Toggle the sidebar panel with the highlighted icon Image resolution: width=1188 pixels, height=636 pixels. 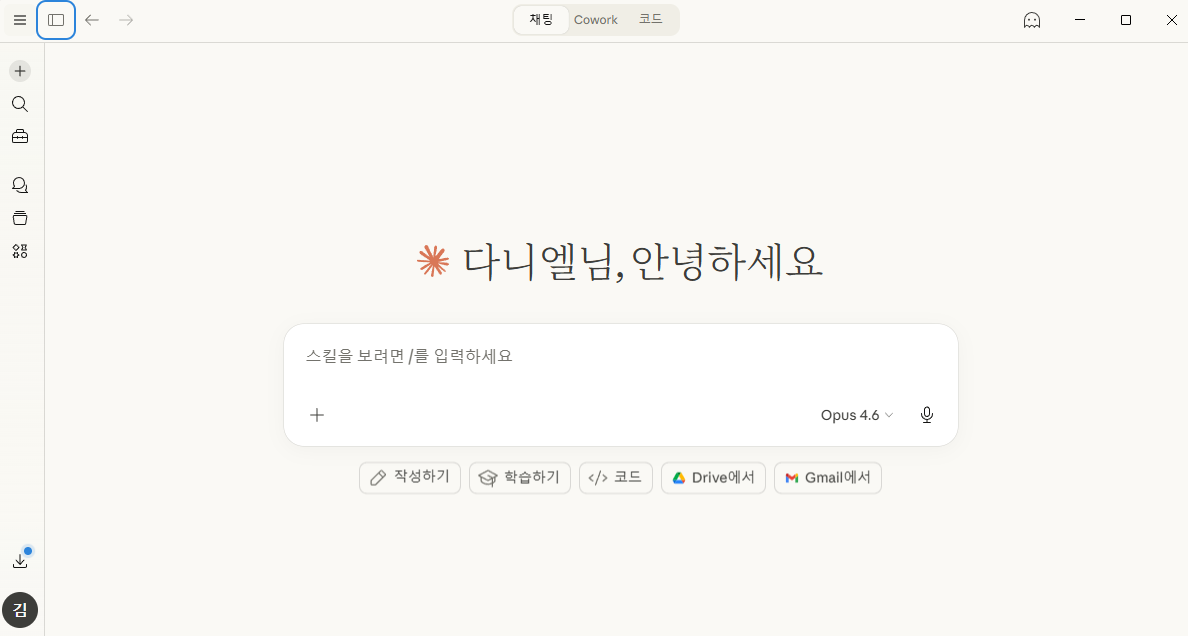(x=56, y=19)
